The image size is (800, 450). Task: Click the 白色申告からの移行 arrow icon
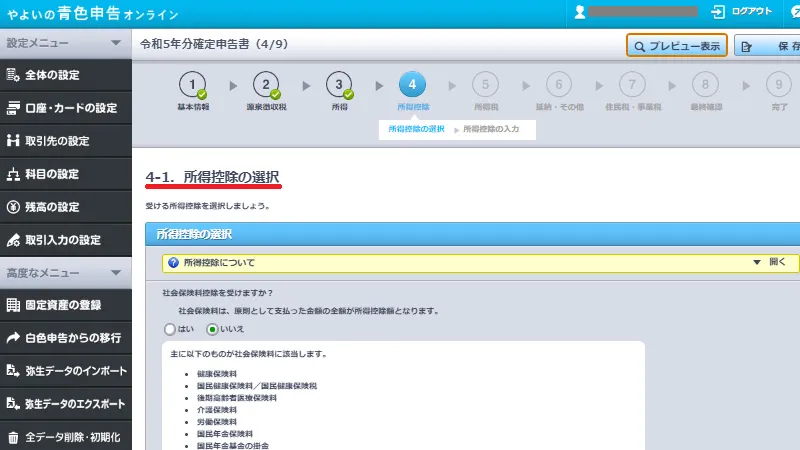13,338
